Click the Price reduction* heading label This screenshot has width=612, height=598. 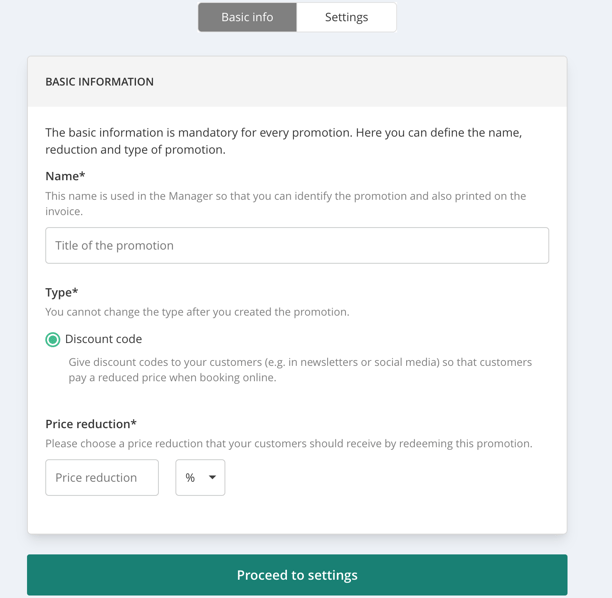click(91, 424)
